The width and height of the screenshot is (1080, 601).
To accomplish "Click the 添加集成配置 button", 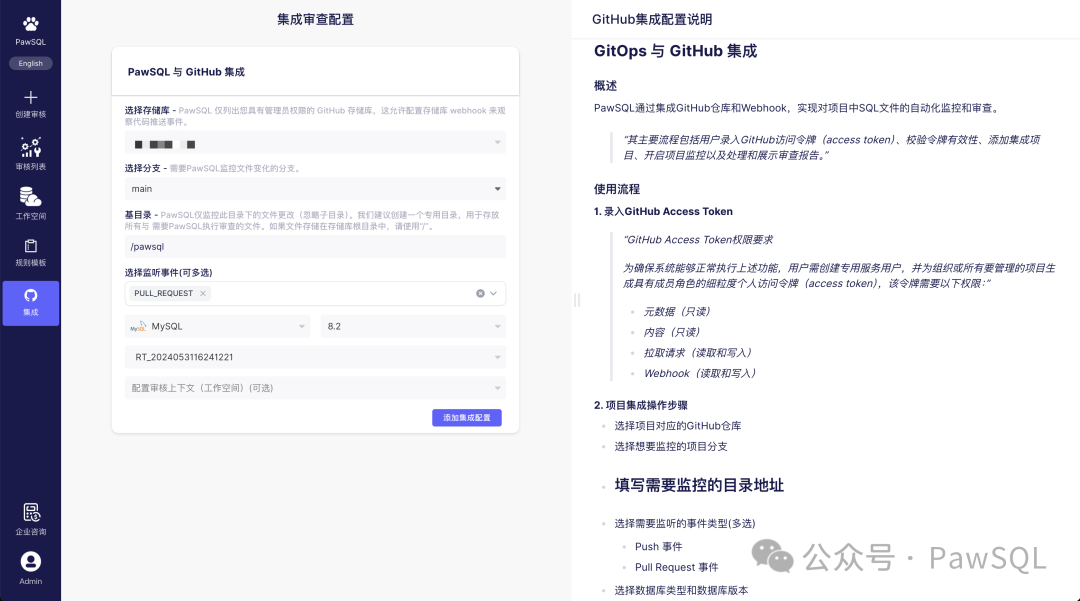I will (467, 418).
